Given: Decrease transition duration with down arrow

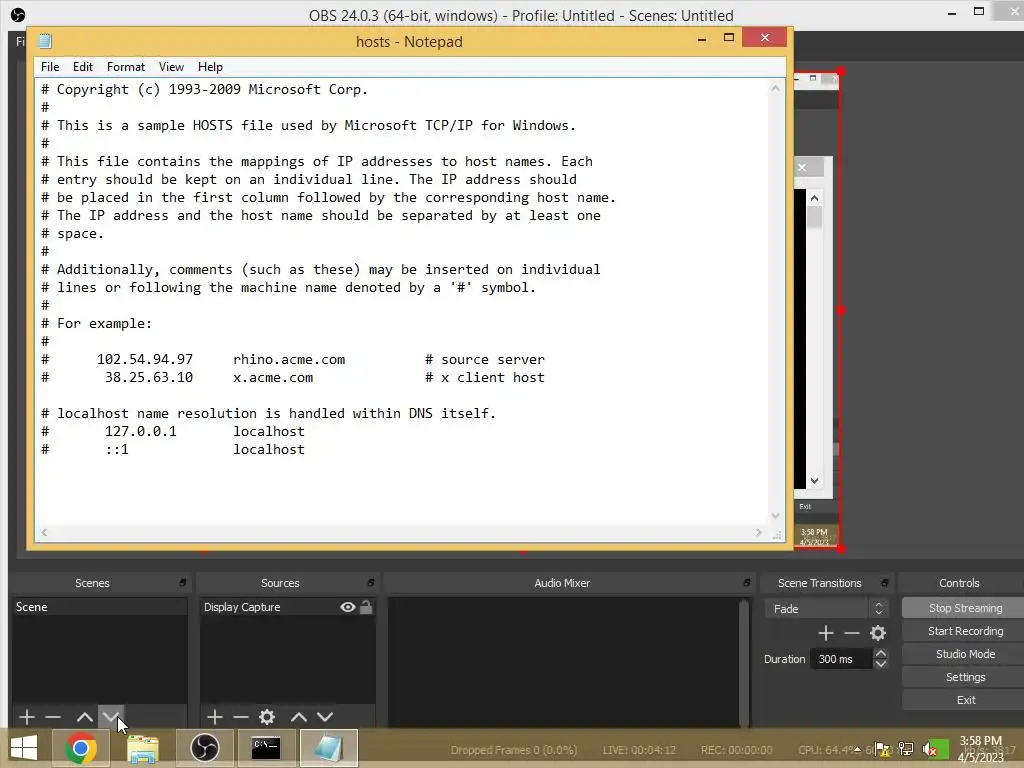Looking at the screenshot, I should [x=880, y=664].
